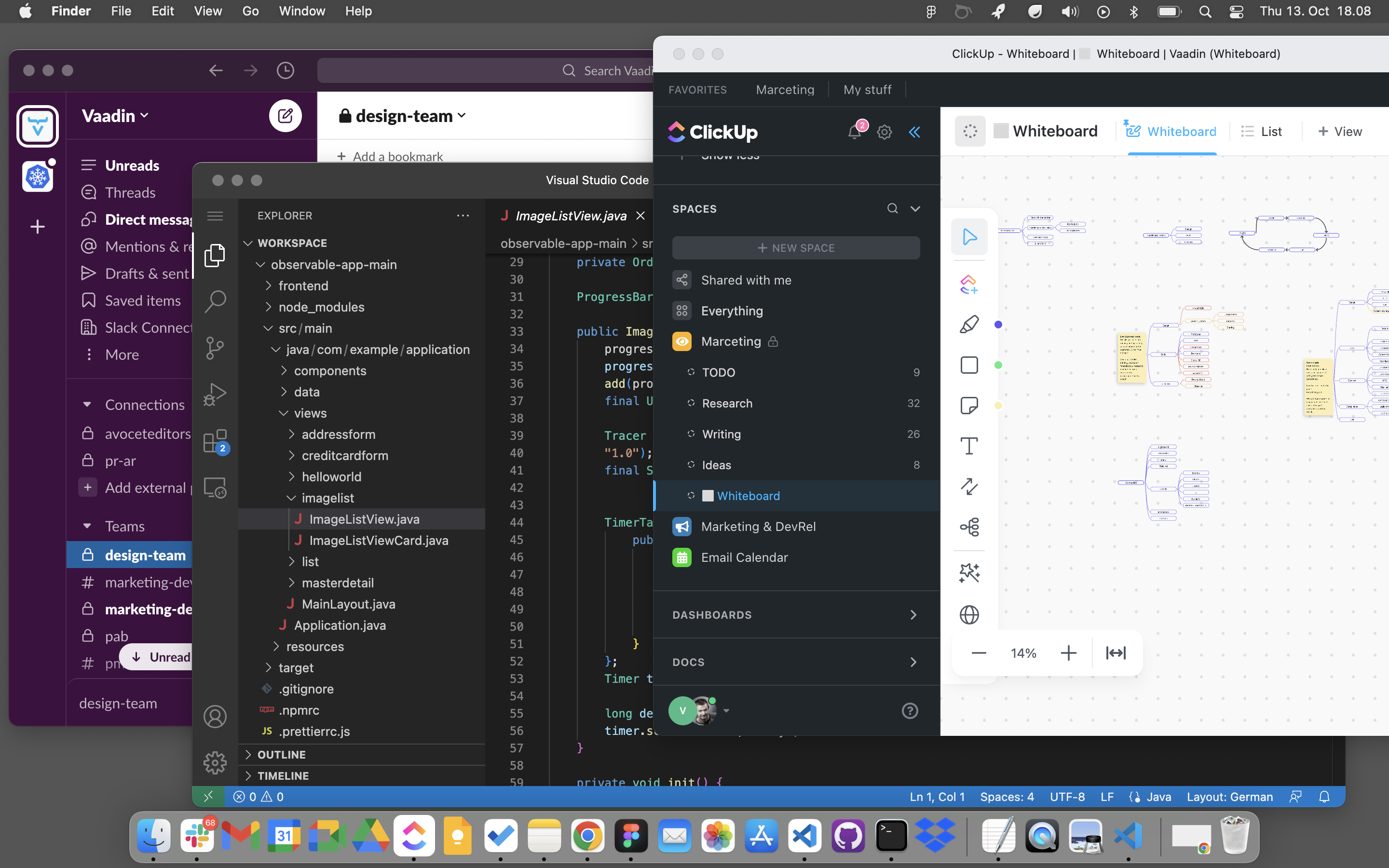
Task: Select the pointer tool in ClickUp whiteboard
Action: tap(969, 236)
